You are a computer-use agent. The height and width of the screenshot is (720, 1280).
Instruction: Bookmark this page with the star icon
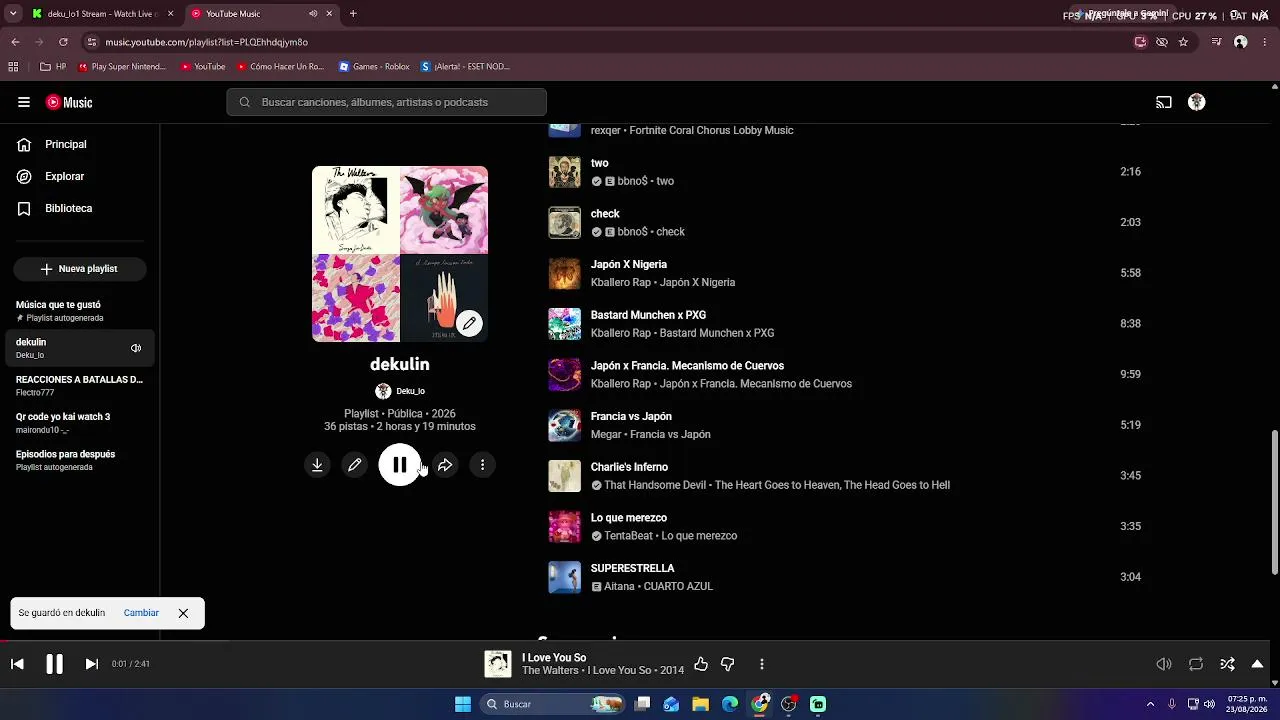[1183, 42]
